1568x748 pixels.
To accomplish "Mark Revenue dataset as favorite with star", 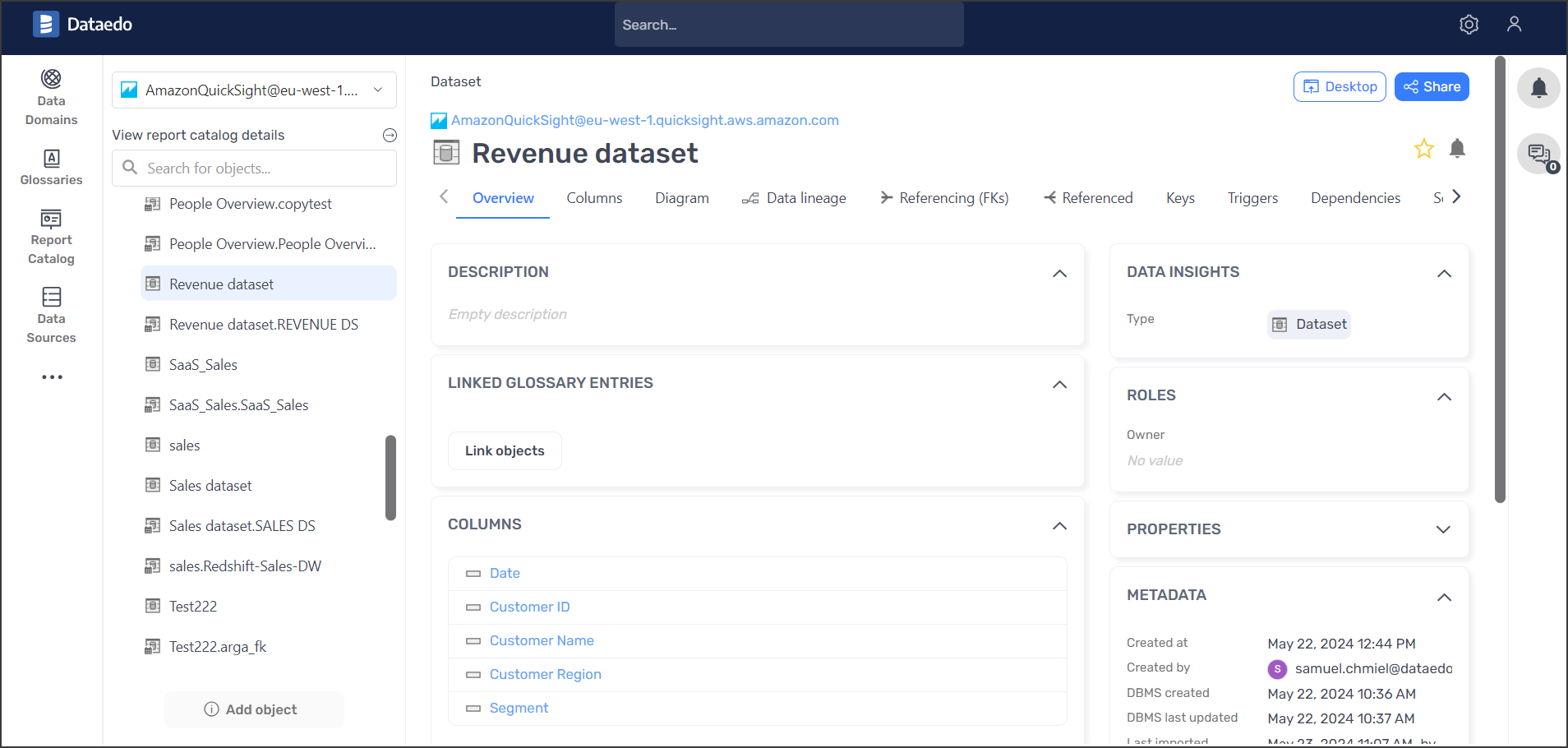I will (x=1423, y=149).
